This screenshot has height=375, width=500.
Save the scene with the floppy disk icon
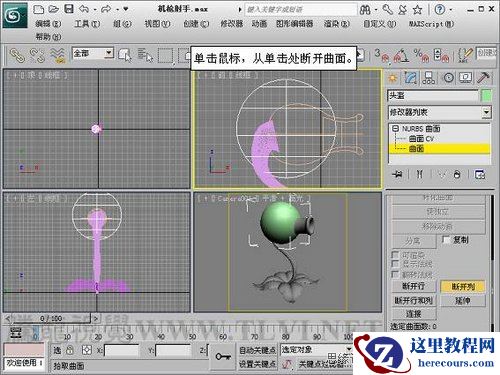click(x=69, y=9)
